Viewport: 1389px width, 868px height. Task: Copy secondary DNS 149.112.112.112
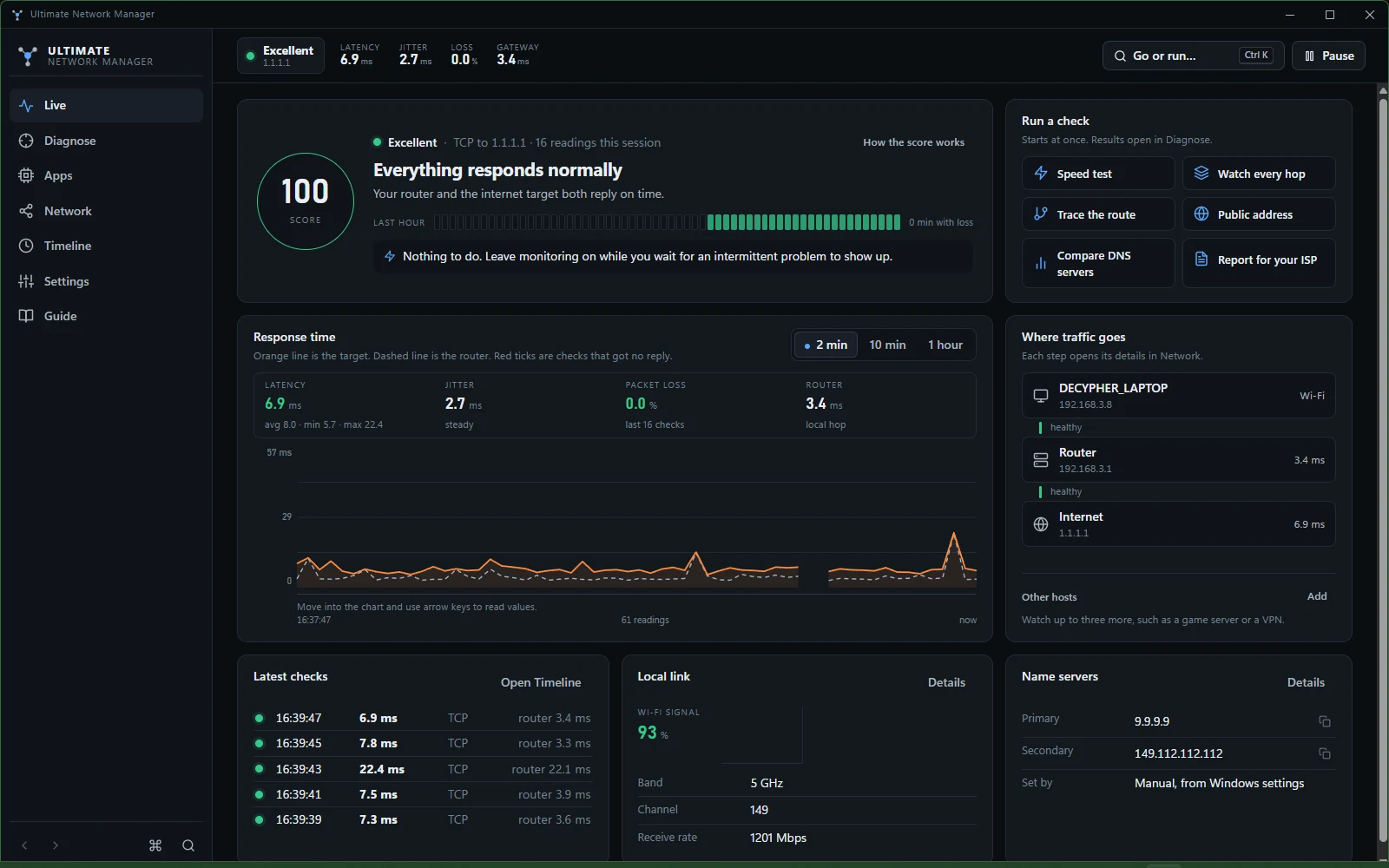(1325, 753)
